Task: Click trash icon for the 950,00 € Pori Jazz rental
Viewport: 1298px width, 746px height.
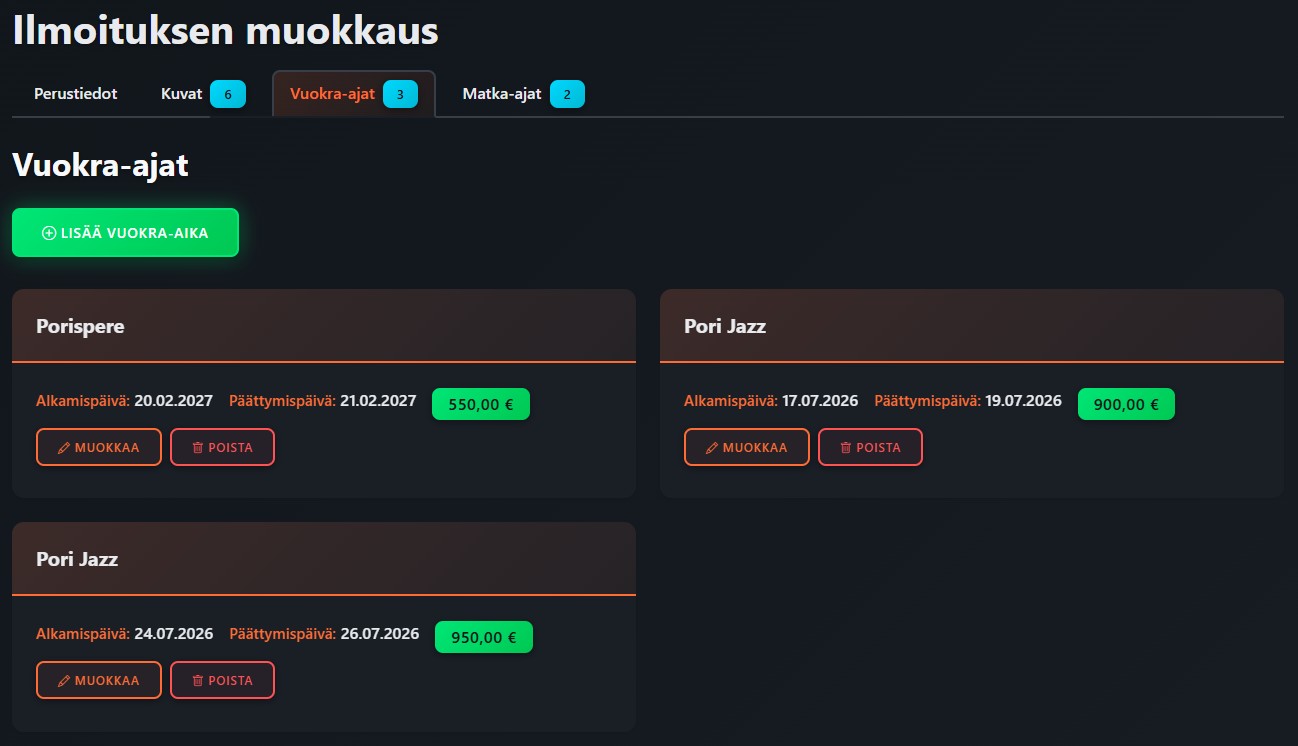Action: (197, 681)
